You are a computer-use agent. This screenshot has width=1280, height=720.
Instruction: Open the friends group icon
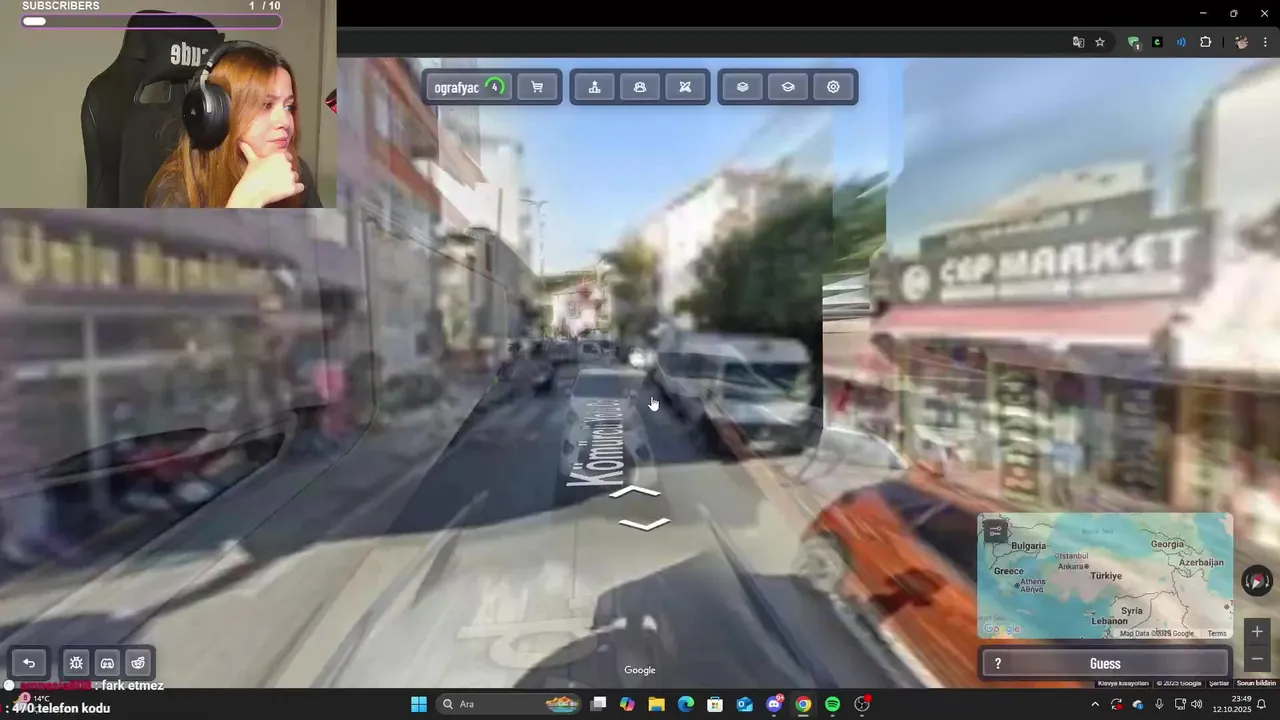click(x=640, y=87)
